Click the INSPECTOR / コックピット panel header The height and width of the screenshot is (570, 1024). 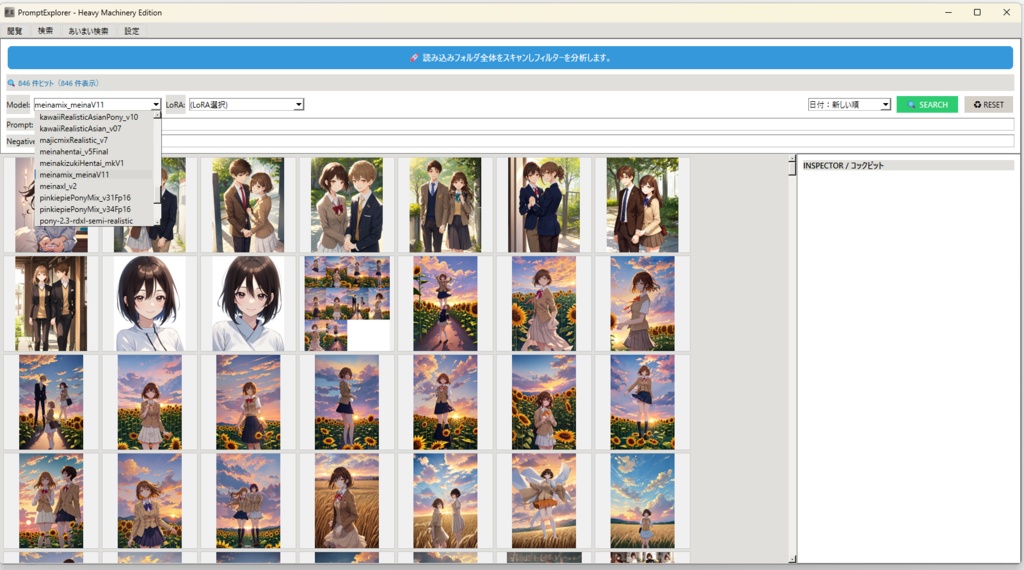point(906,165)
